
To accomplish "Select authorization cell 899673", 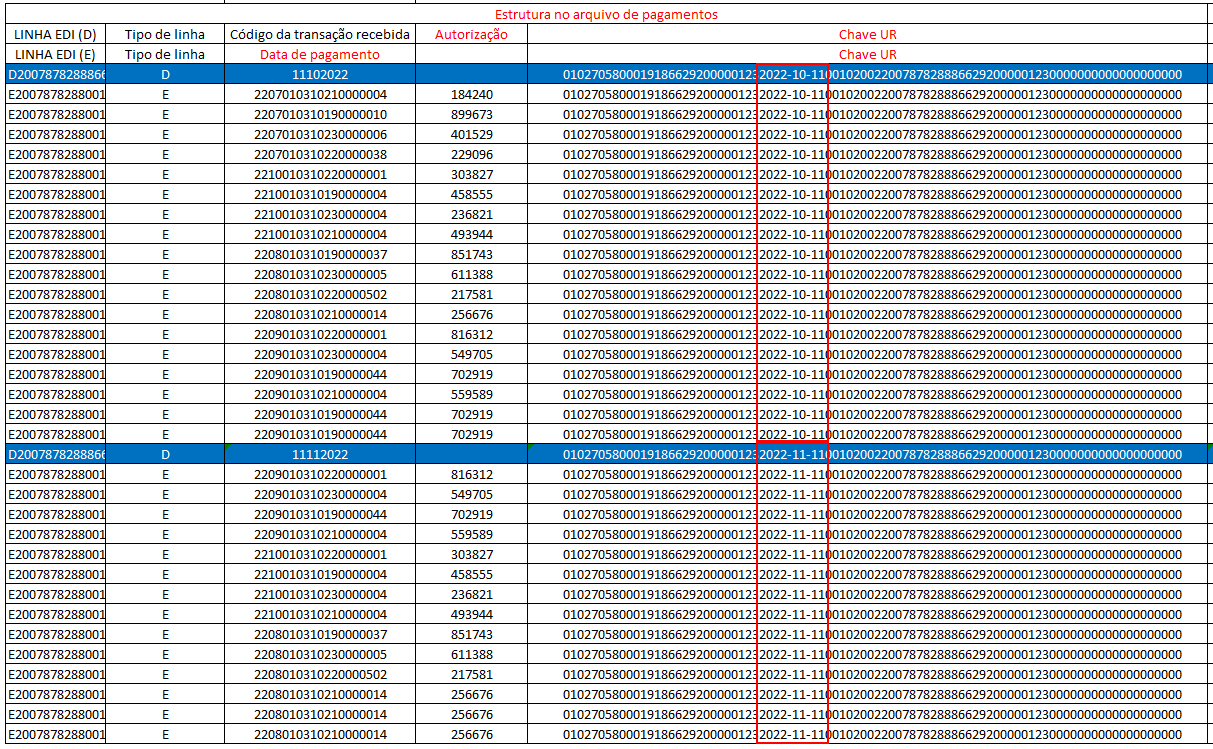I will 471,114.
